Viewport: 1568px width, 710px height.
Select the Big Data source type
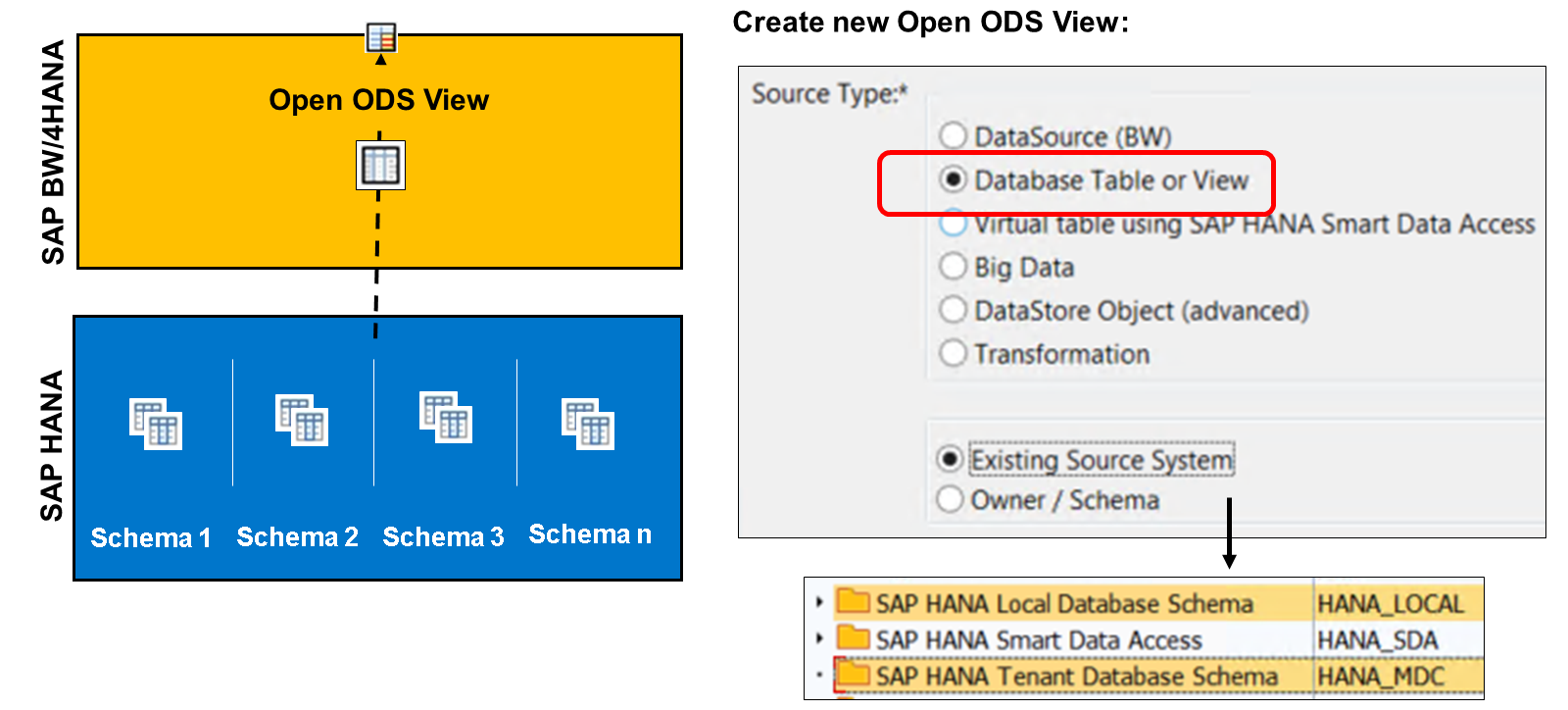(953, 266)
